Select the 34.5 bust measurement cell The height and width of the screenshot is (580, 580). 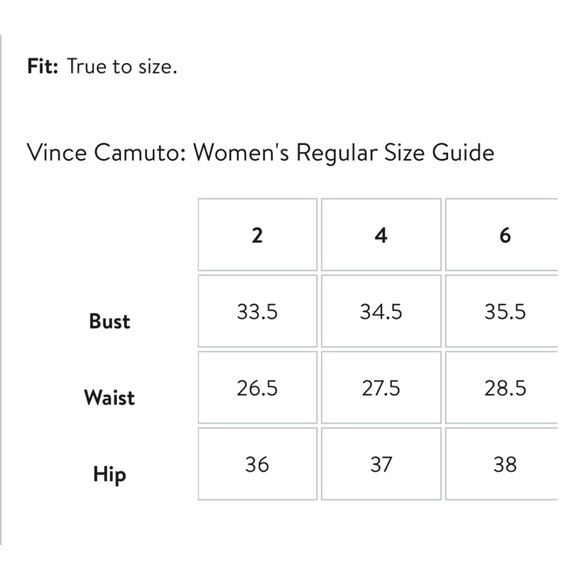(x=381, y=311)
